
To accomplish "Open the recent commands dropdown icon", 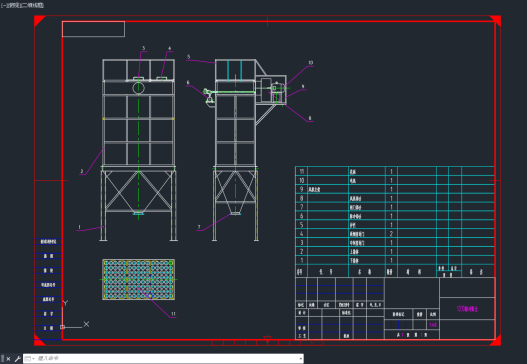I will coord(30,359).
